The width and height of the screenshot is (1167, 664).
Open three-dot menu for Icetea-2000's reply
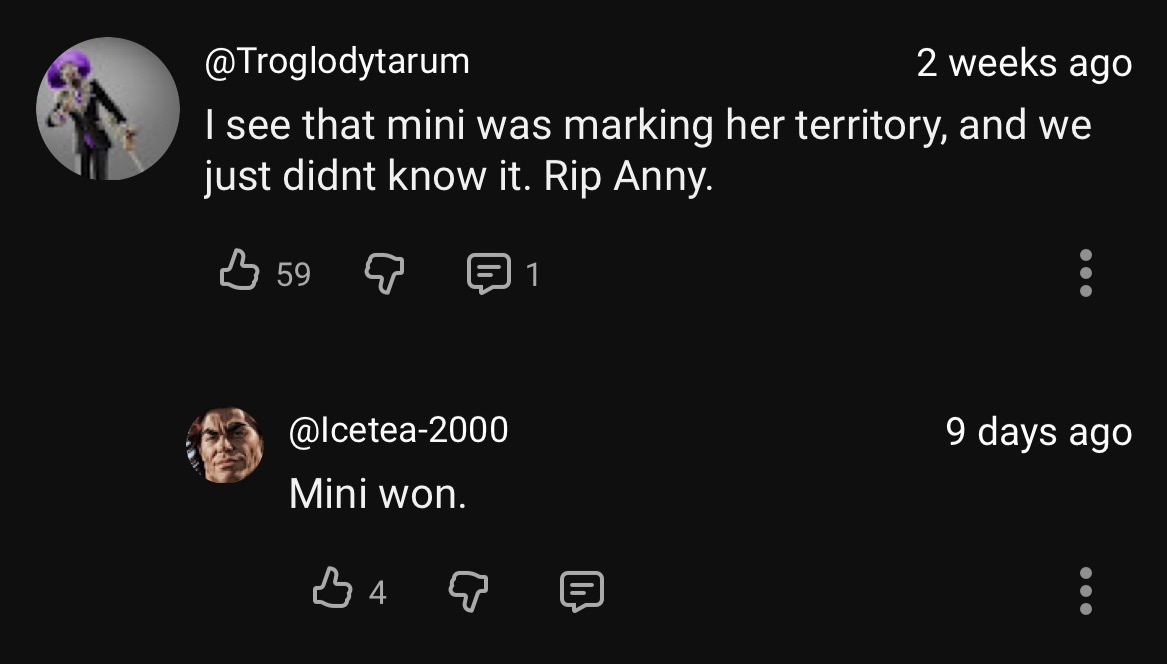point(1085,591)
